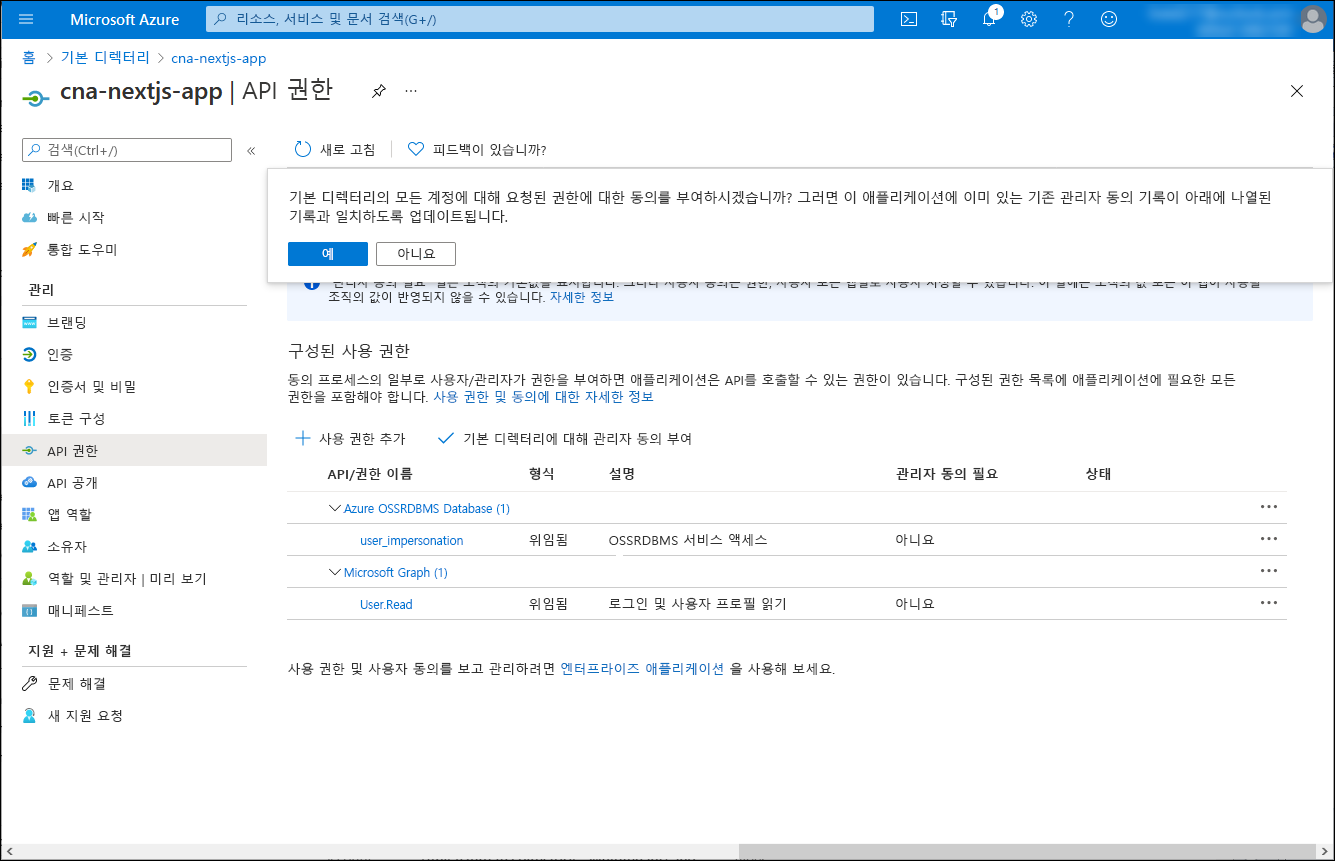Open the feedback smiley icon

pyautogui.click(x=1109, y=19)
